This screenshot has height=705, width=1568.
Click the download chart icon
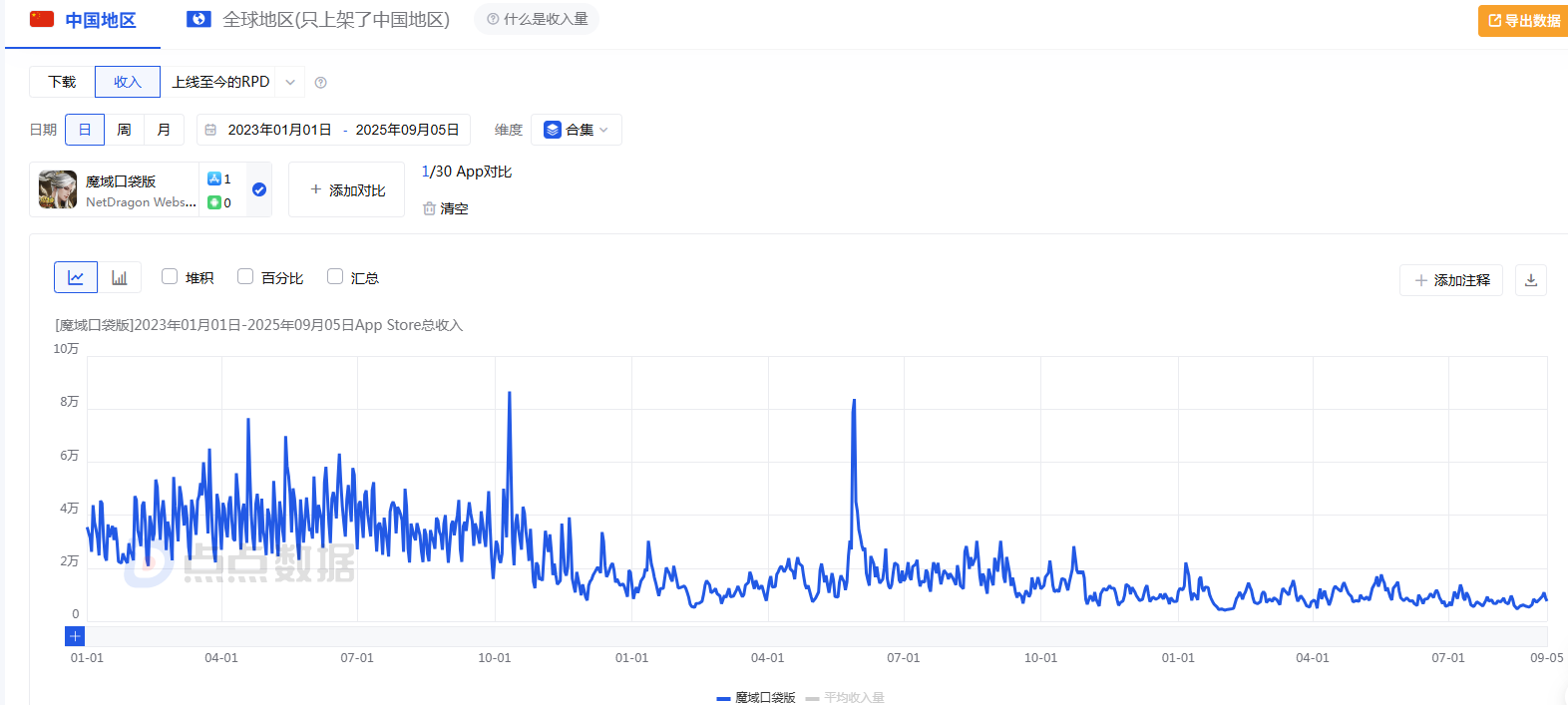point(1530,280)
